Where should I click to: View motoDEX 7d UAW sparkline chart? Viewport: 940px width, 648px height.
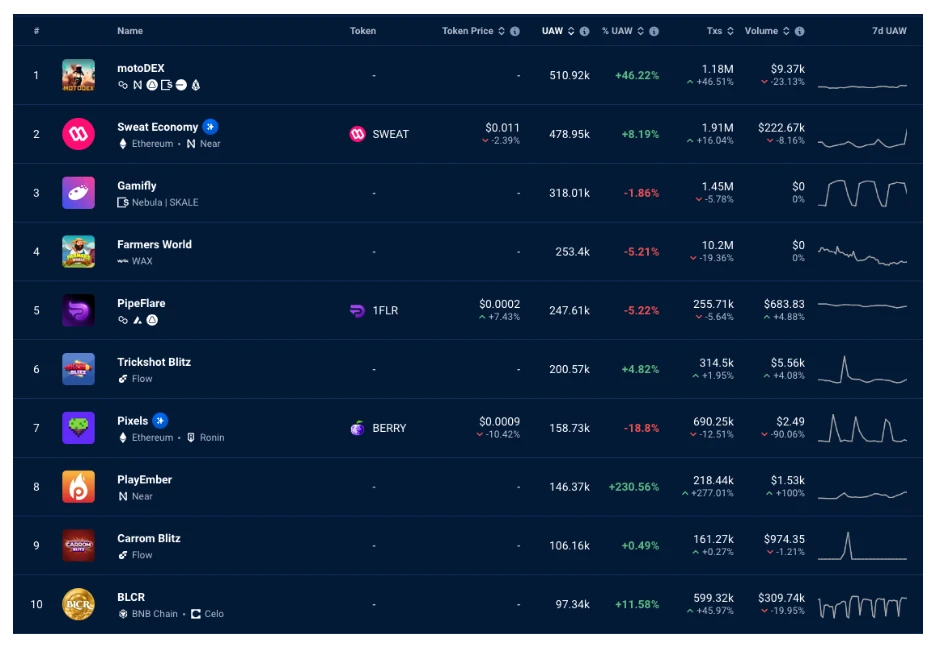pos(863,86)
